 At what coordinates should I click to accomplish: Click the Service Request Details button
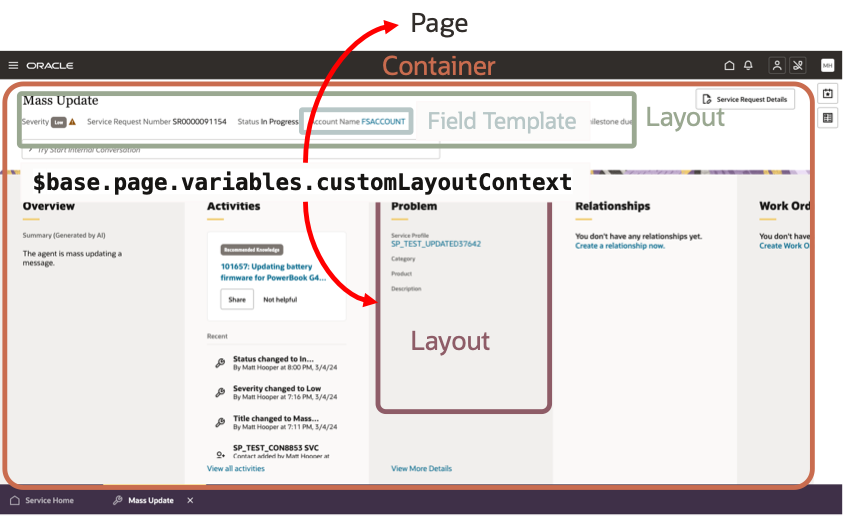click(x=745, y=99)
